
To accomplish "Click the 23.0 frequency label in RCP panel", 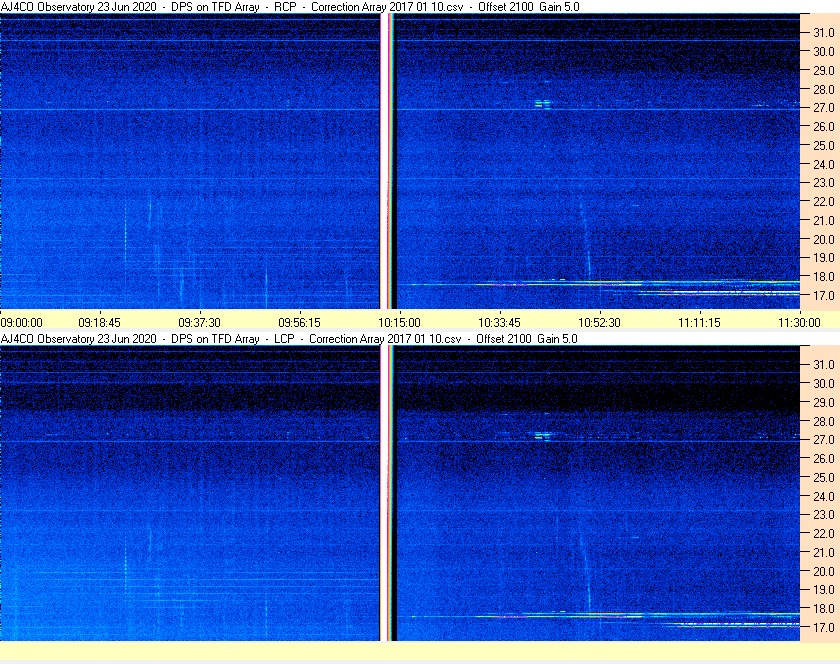I will pos(824,183).
